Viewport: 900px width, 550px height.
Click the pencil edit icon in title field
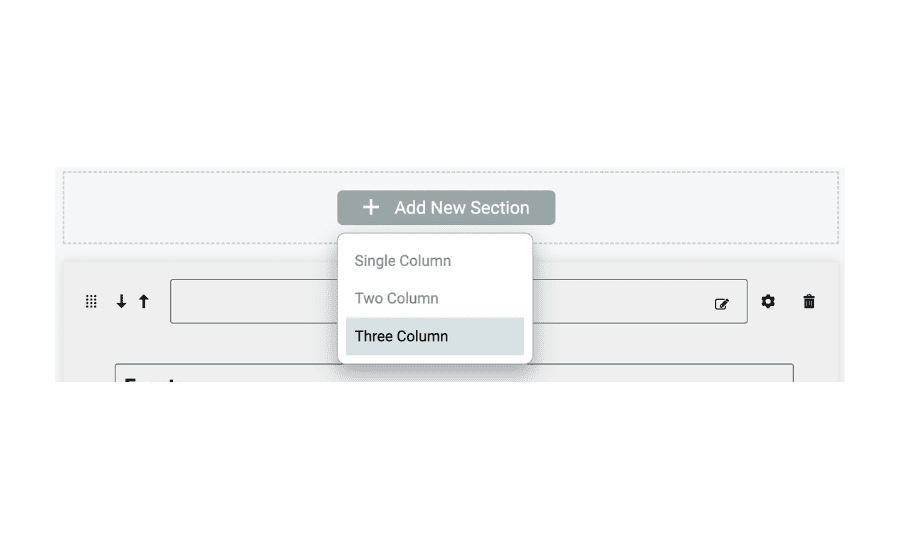(721, 304)
